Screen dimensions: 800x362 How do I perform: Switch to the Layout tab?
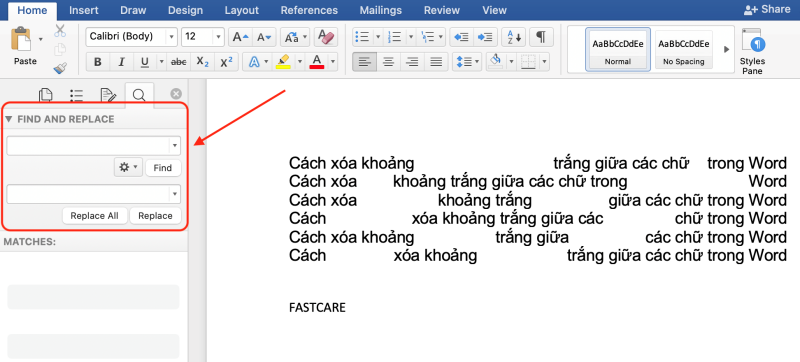pyautogui.click(x=241, y=10)
